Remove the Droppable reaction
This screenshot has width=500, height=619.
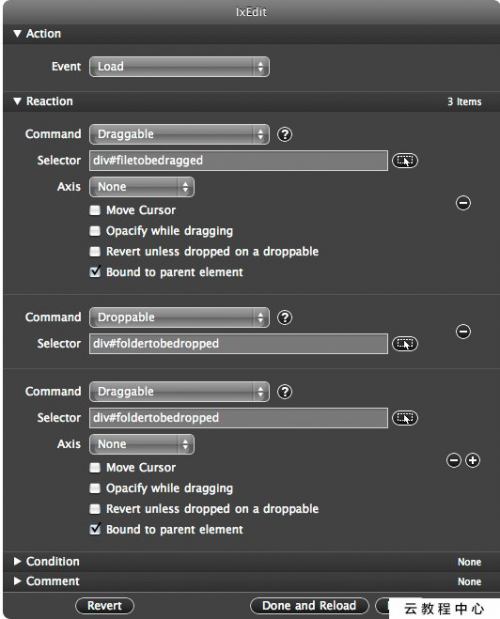463,332
